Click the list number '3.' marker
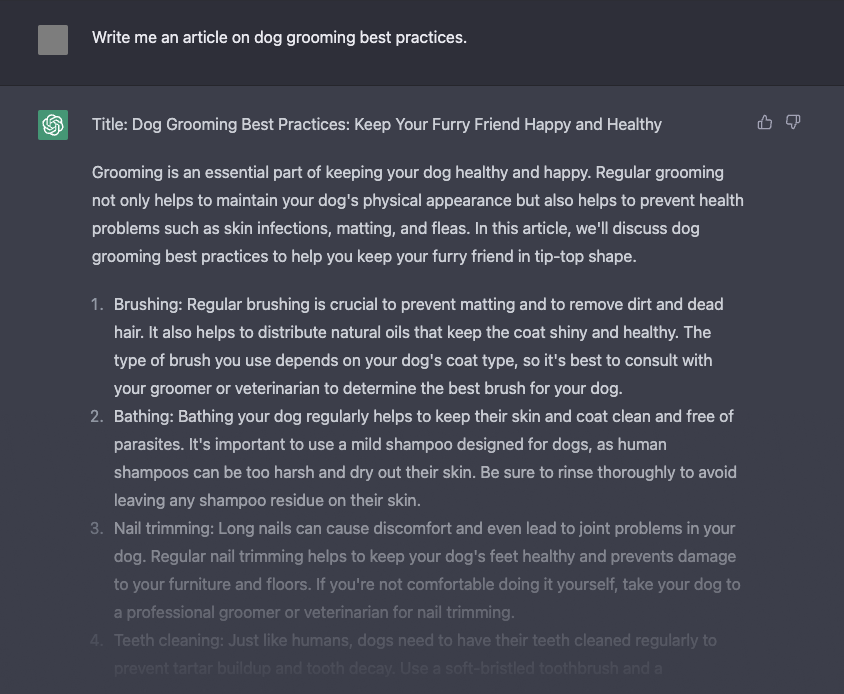The image size is (844, 694). [x=97, y=528]
